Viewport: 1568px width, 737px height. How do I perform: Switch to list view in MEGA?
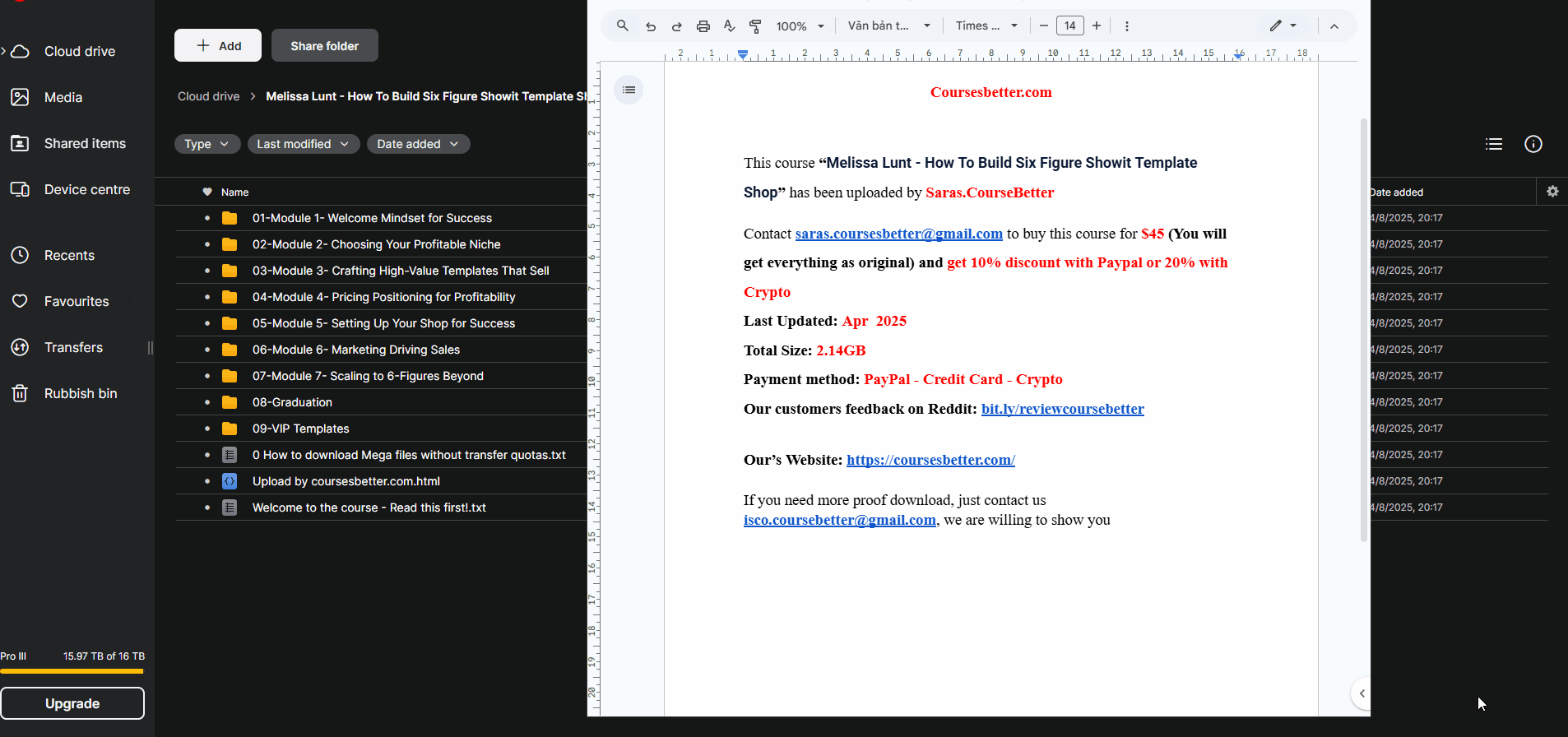coord(1494,144)
